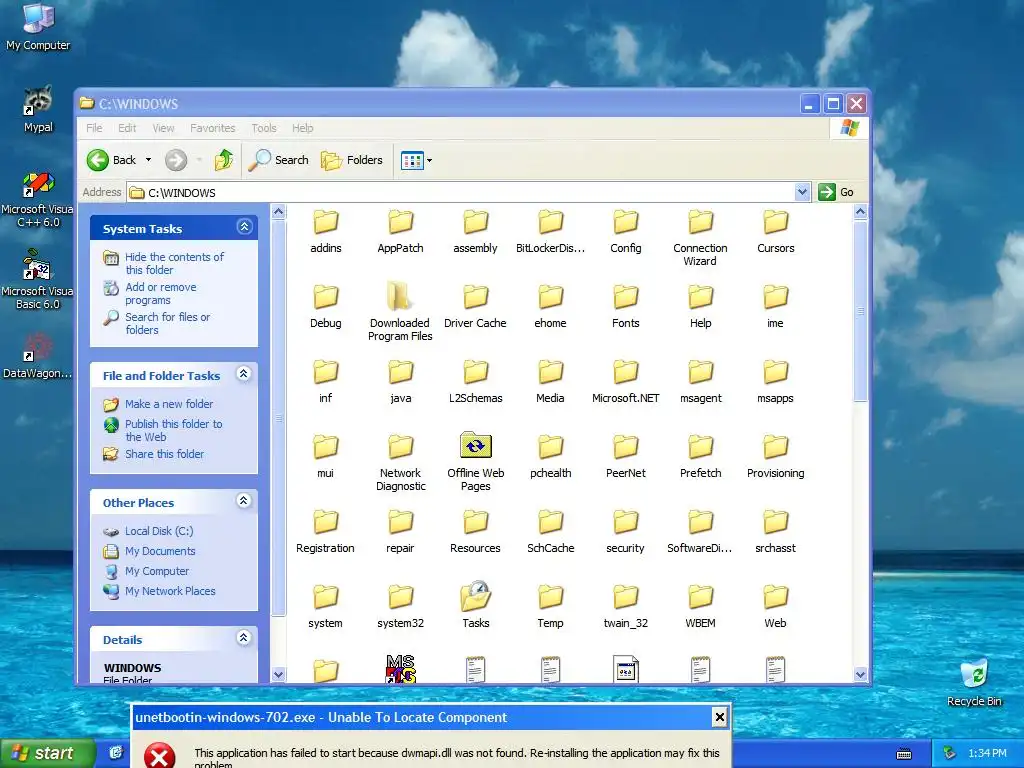Open the View menu
1024x768 pixels.
pyautogui.click(x=163, y=128)
